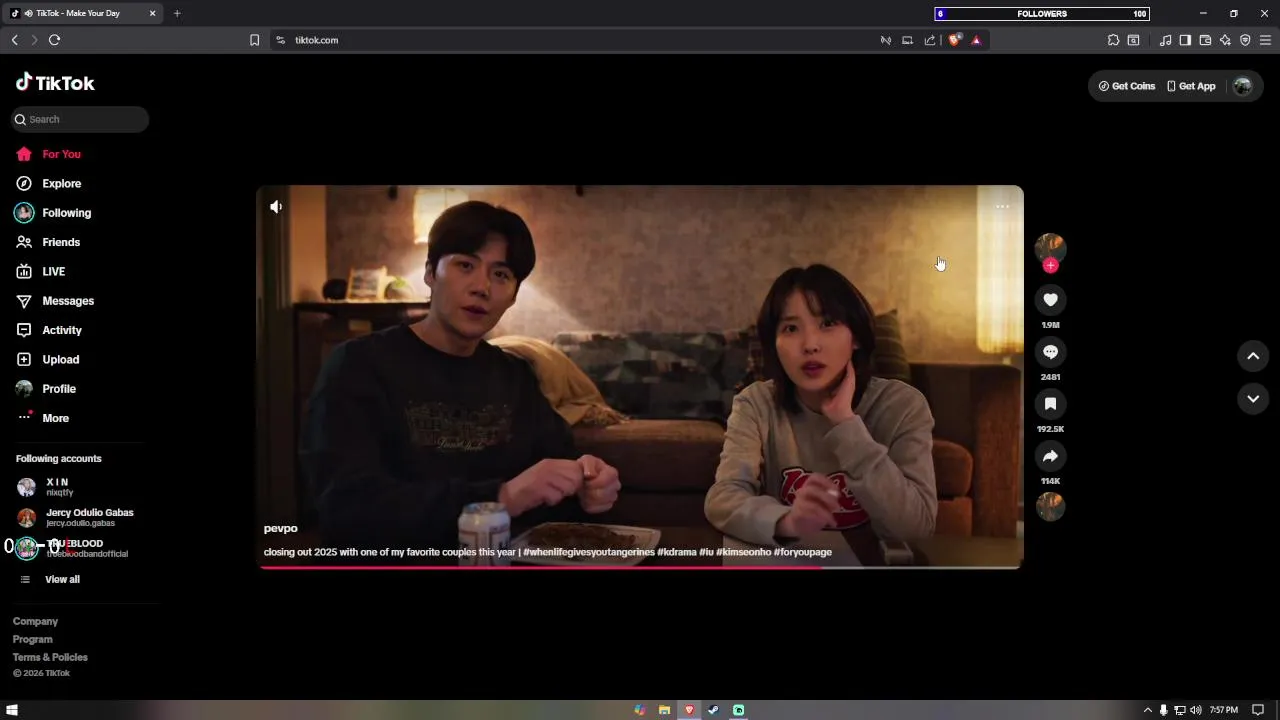Mute the video with the speaker icon
The width and height of the screenshot is (1280, 720).
point(276,207)
